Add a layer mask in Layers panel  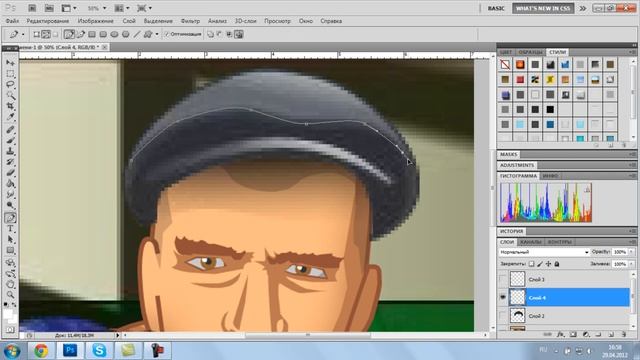(x=573, y=335)
